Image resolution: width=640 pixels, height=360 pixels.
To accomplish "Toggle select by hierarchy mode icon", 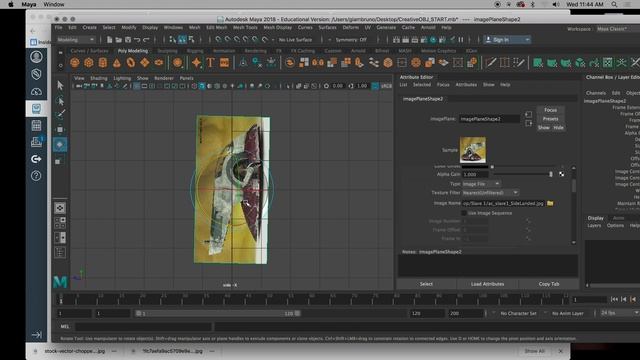I will 173,40.
